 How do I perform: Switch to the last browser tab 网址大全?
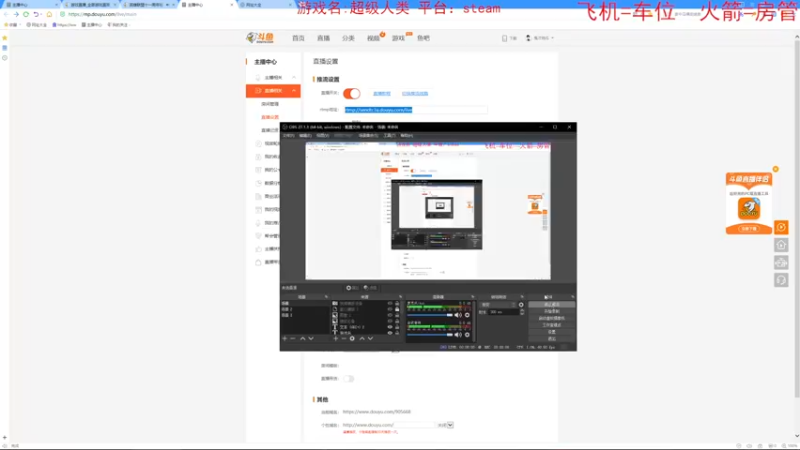pos(264,5)
